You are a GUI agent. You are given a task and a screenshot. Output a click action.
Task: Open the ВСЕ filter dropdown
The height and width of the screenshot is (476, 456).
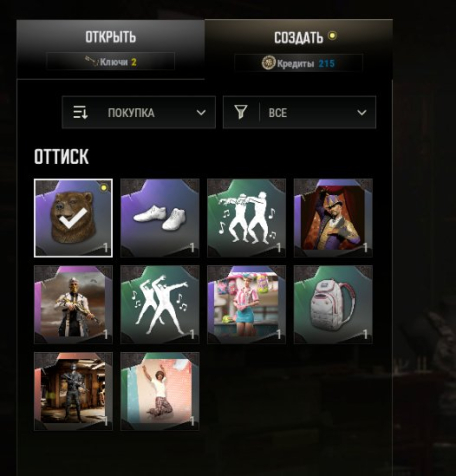click(299, 113)
